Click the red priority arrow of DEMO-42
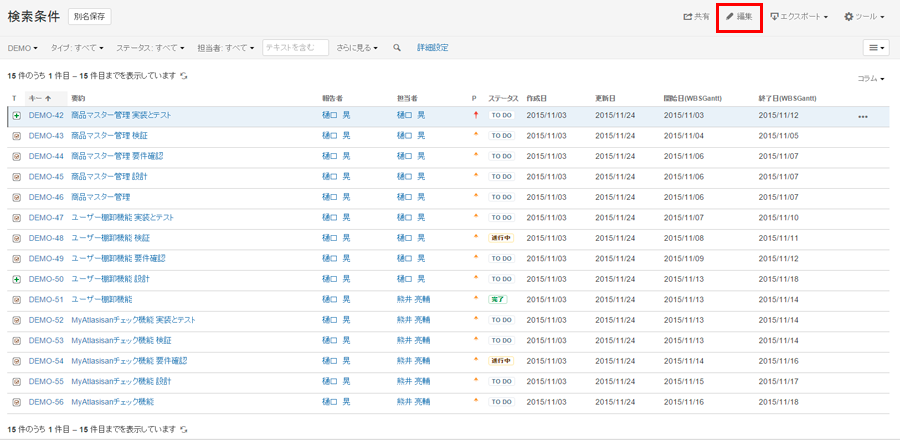 pos(475,115)
